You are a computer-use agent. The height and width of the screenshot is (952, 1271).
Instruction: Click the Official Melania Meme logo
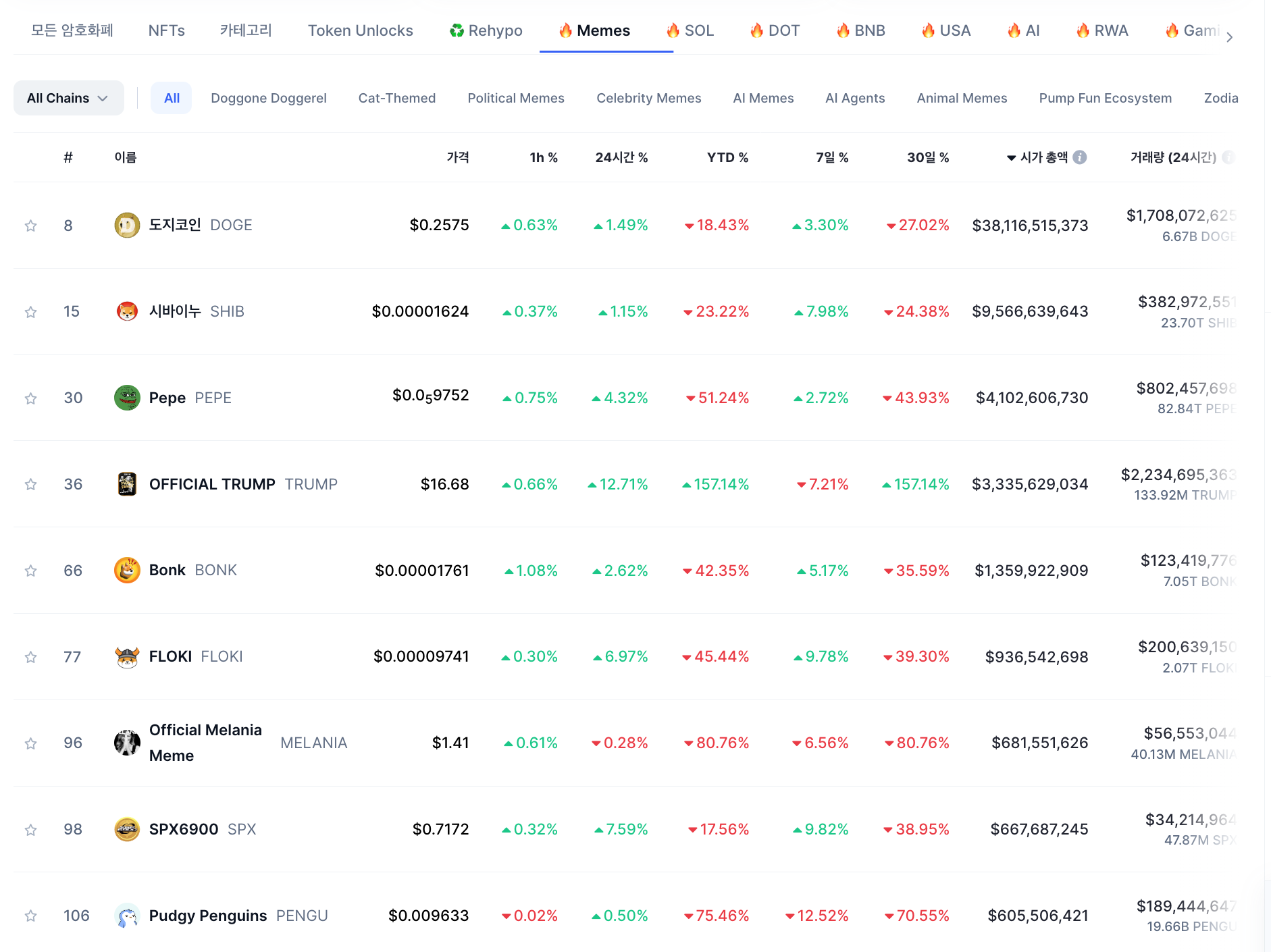127,743
